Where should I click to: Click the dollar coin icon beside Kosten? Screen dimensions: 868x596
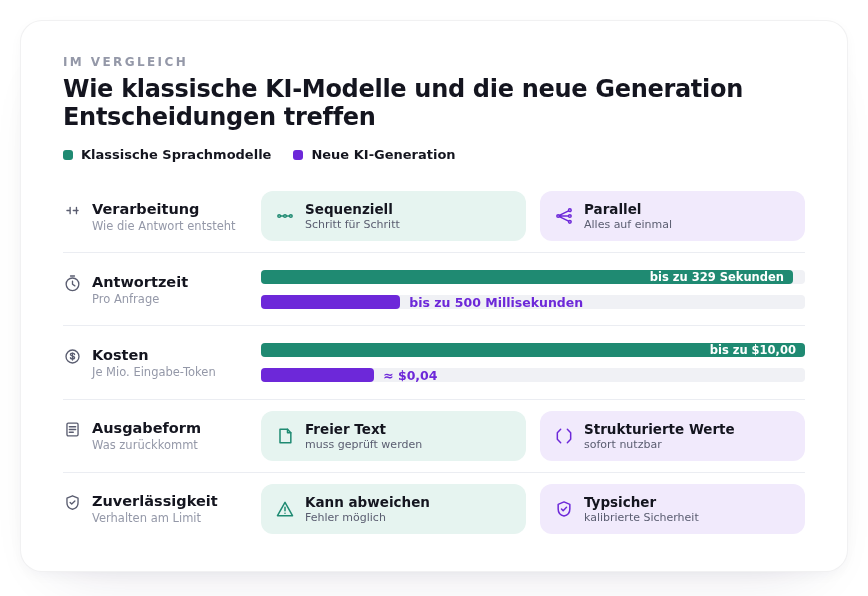[73, 356]
